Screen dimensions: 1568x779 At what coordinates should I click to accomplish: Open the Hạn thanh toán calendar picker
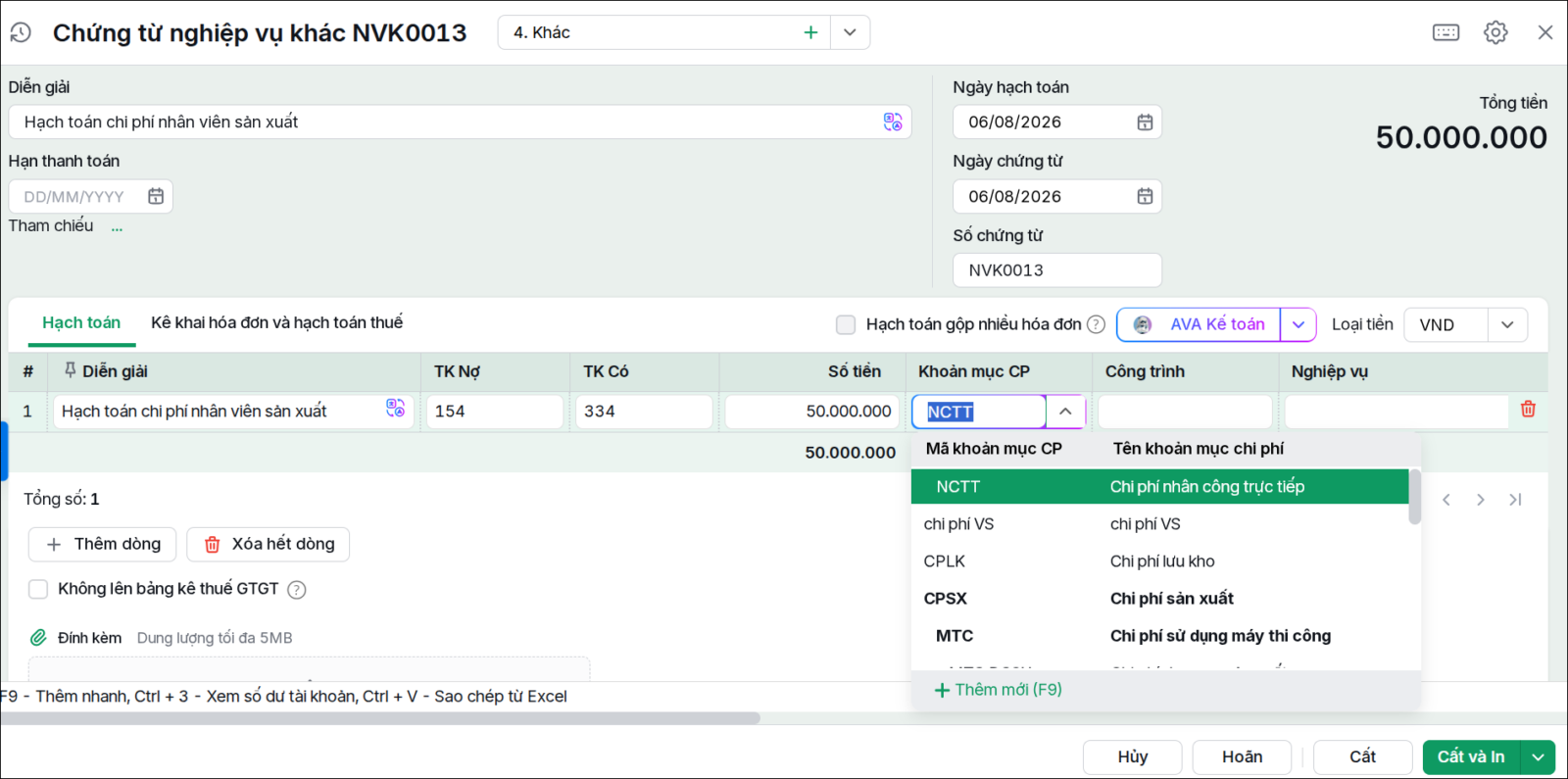[x=156, y=197]
